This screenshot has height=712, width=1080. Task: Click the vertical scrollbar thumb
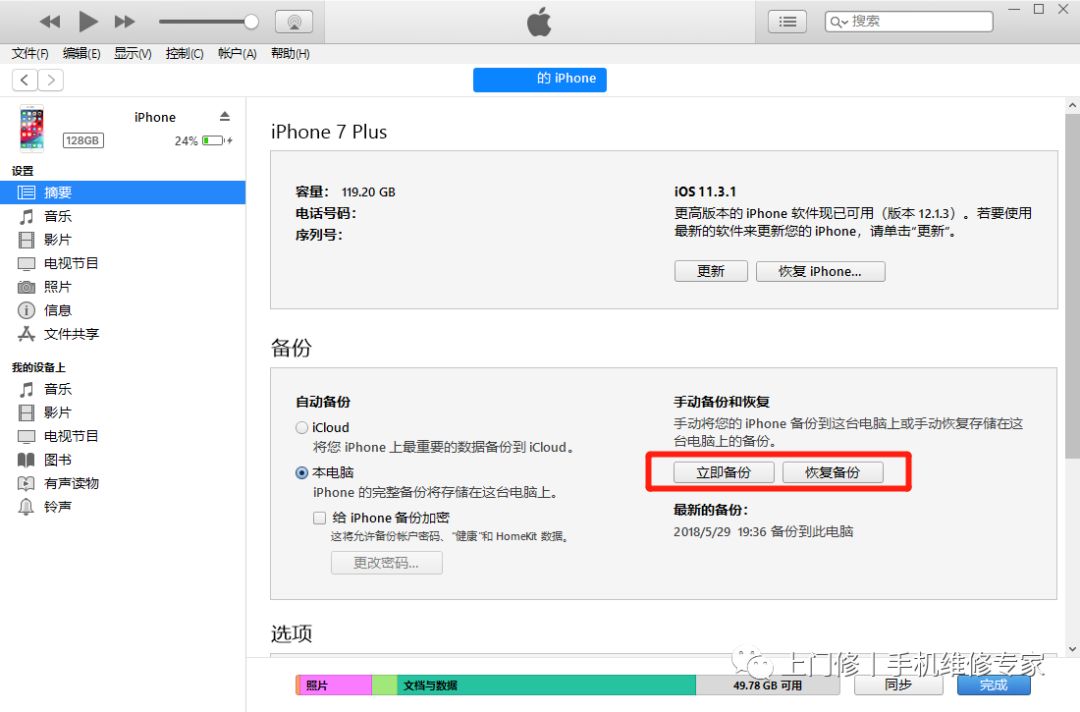(1072, 286)
